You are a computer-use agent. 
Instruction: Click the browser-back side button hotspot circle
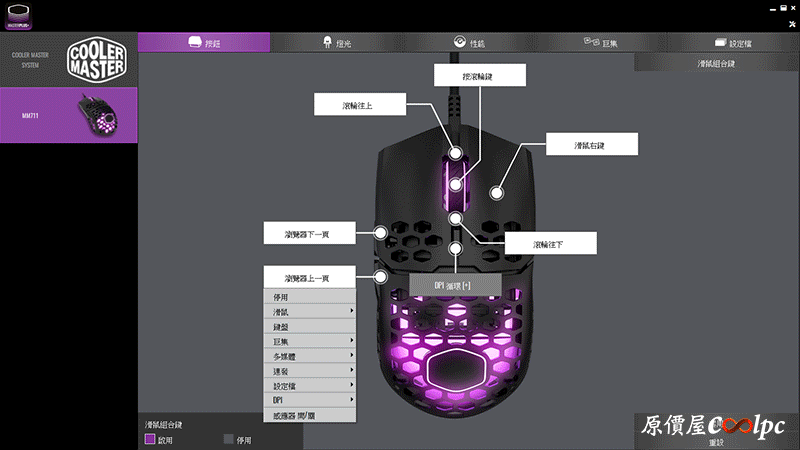[381, 277]
